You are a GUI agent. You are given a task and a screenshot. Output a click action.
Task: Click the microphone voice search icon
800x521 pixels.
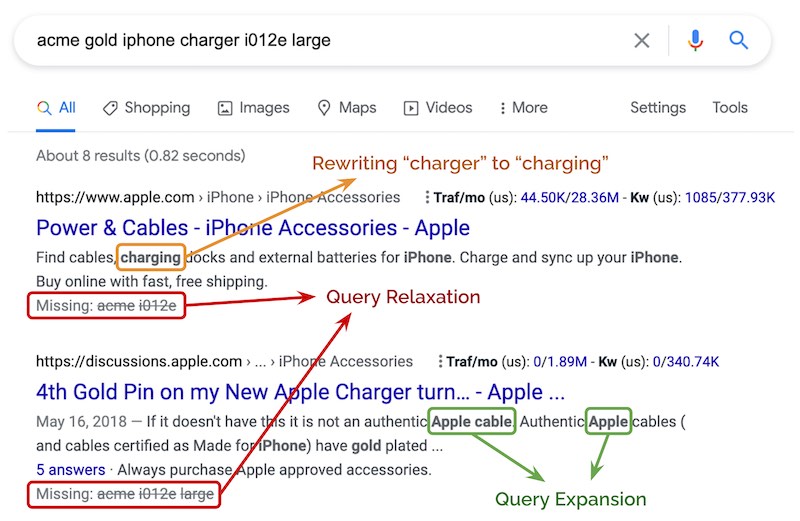pos(695,41)
